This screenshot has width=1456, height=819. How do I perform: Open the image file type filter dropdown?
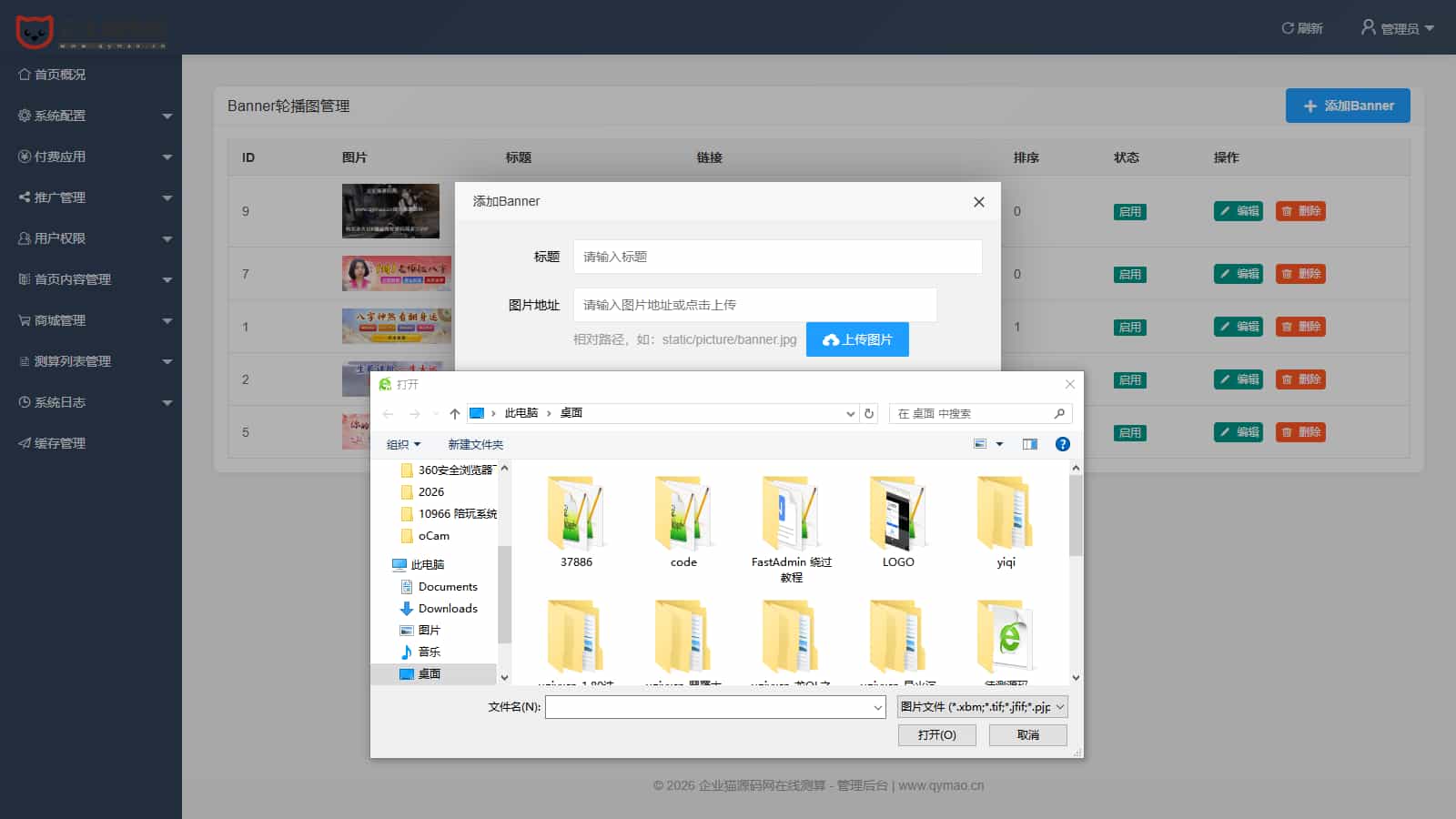[982, 707]
